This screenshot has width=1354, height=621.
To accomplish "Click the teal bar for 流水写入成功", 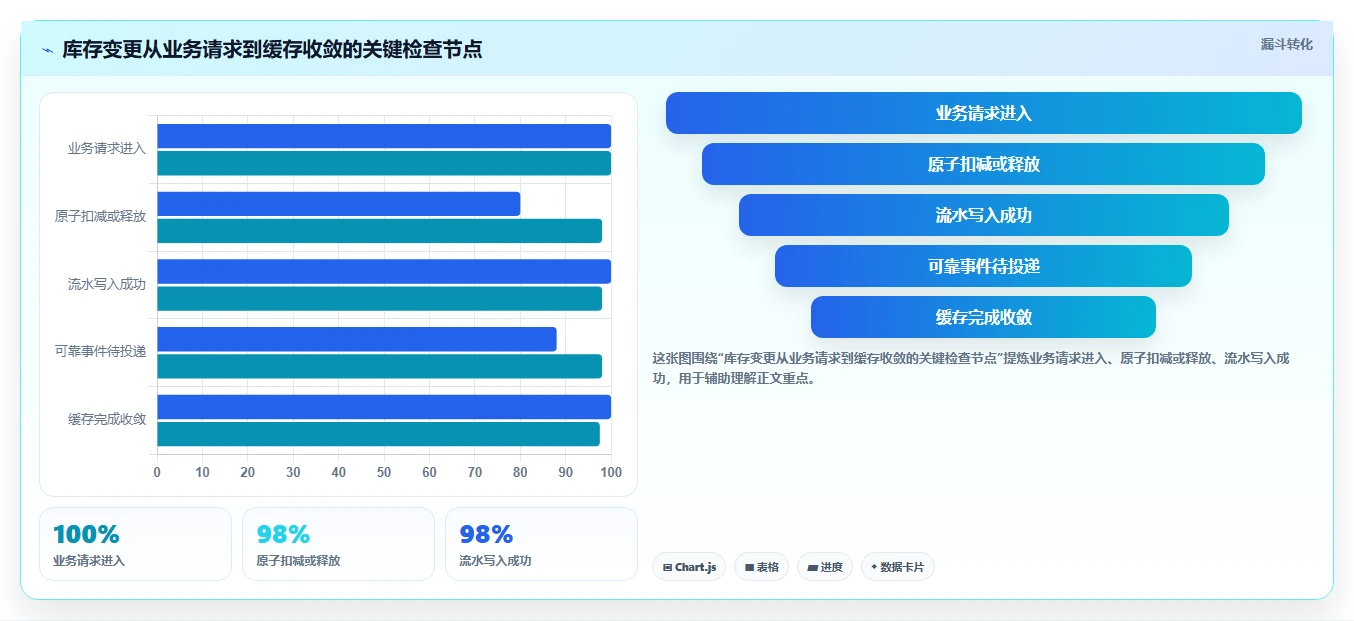I will coord(380,298).
